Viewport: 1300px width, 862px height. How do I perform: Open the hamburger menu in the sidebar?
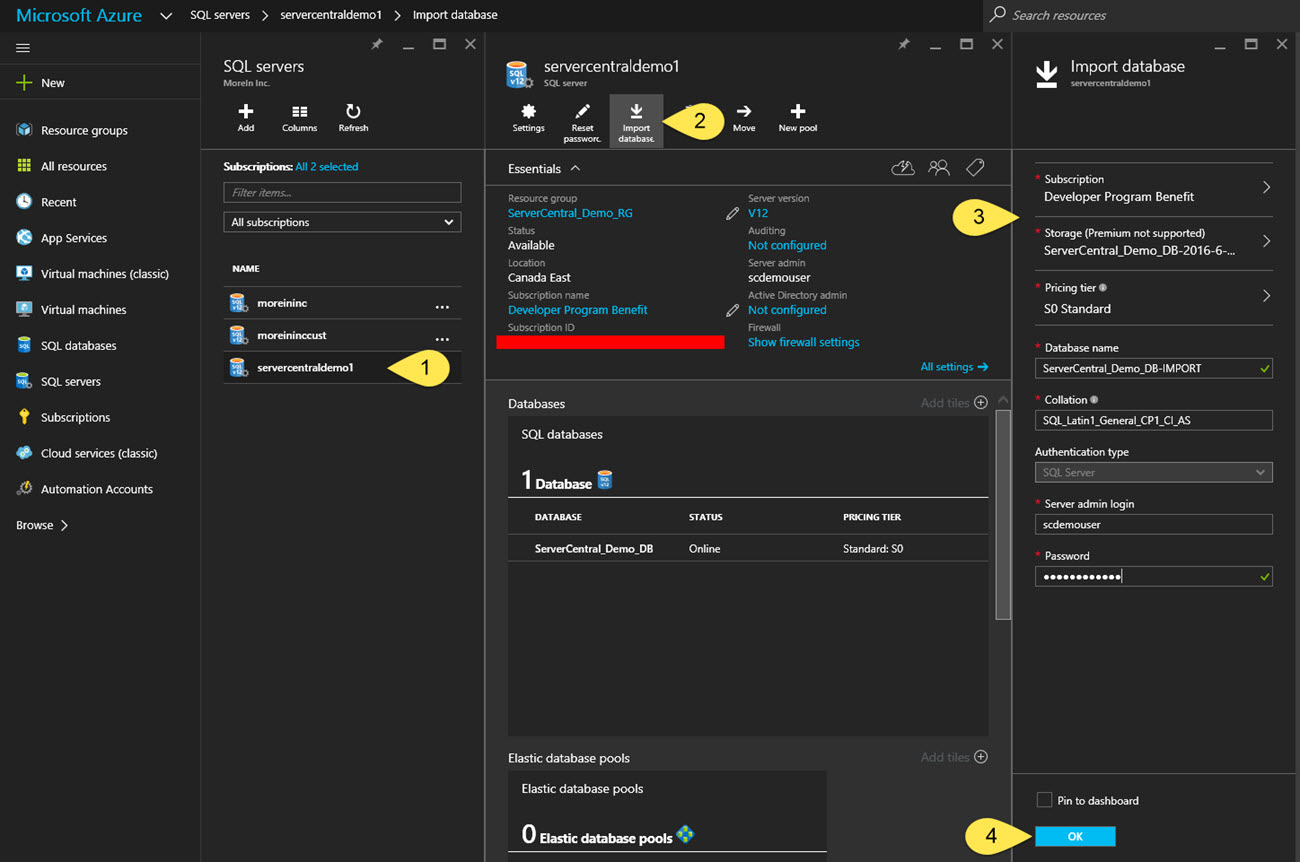point(23,48)
